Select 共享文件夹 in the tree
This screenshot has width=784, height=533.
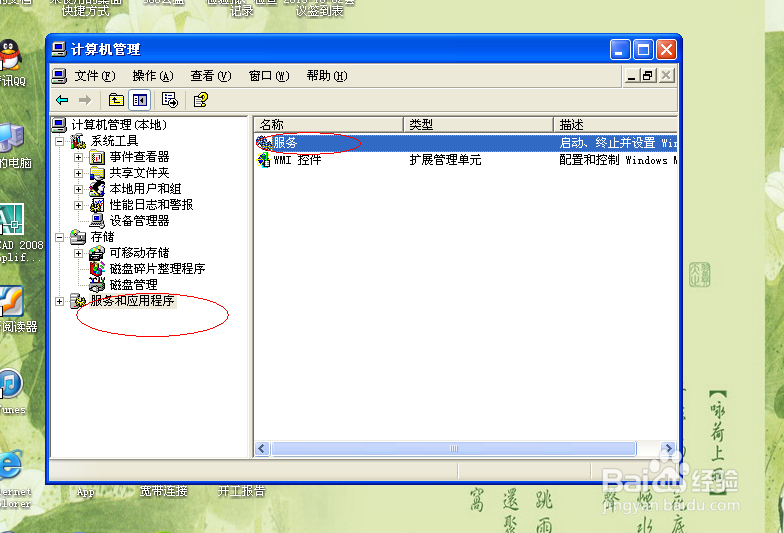tap(139, 173)
